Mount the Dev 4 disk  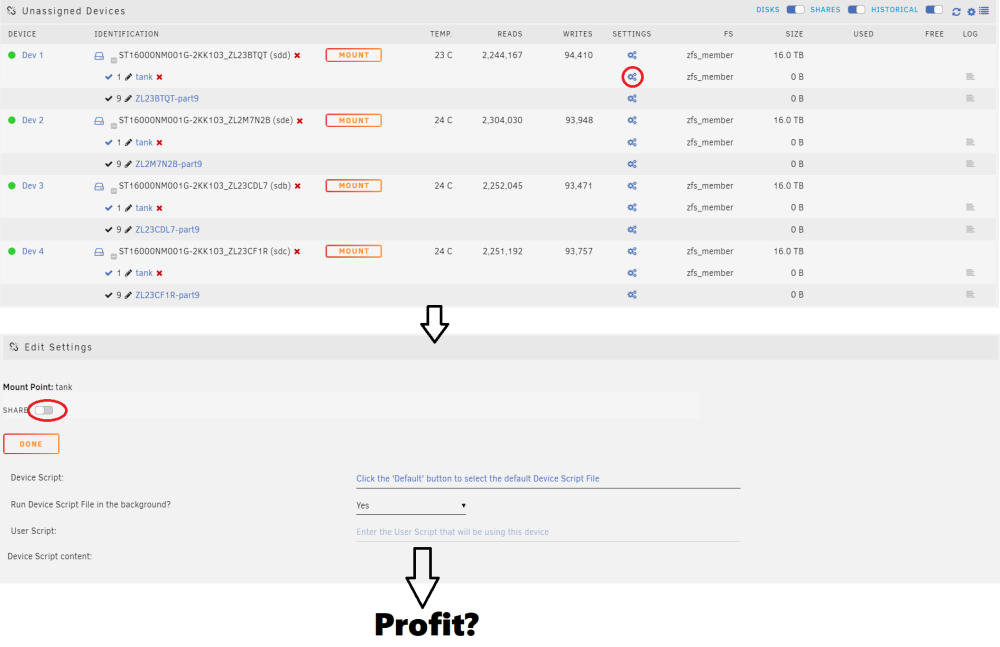(x=354, y=251)
